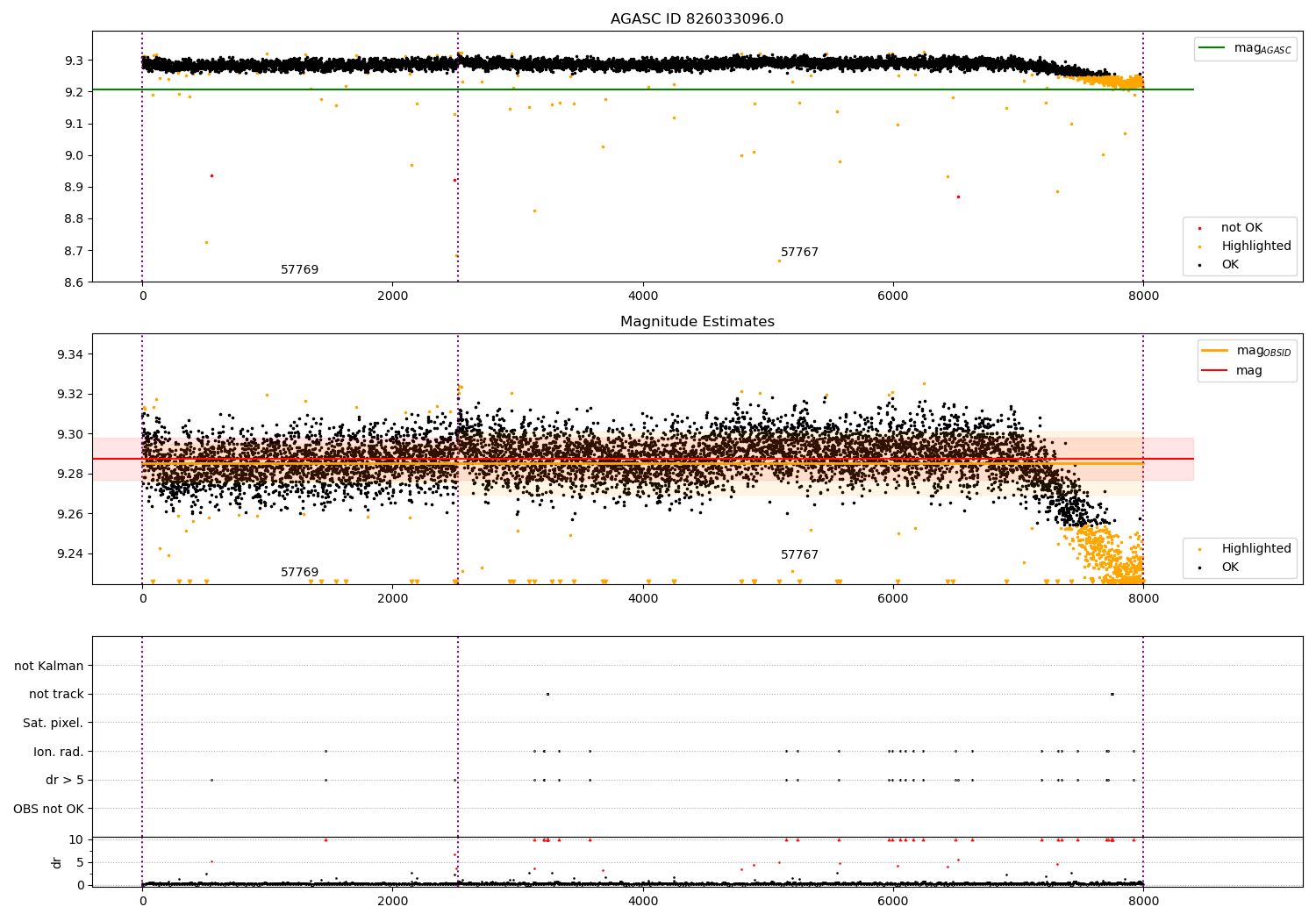Click the 'not track' row label
The width and height of the screenshot is (1316, 921).
[x=56, y=695]
